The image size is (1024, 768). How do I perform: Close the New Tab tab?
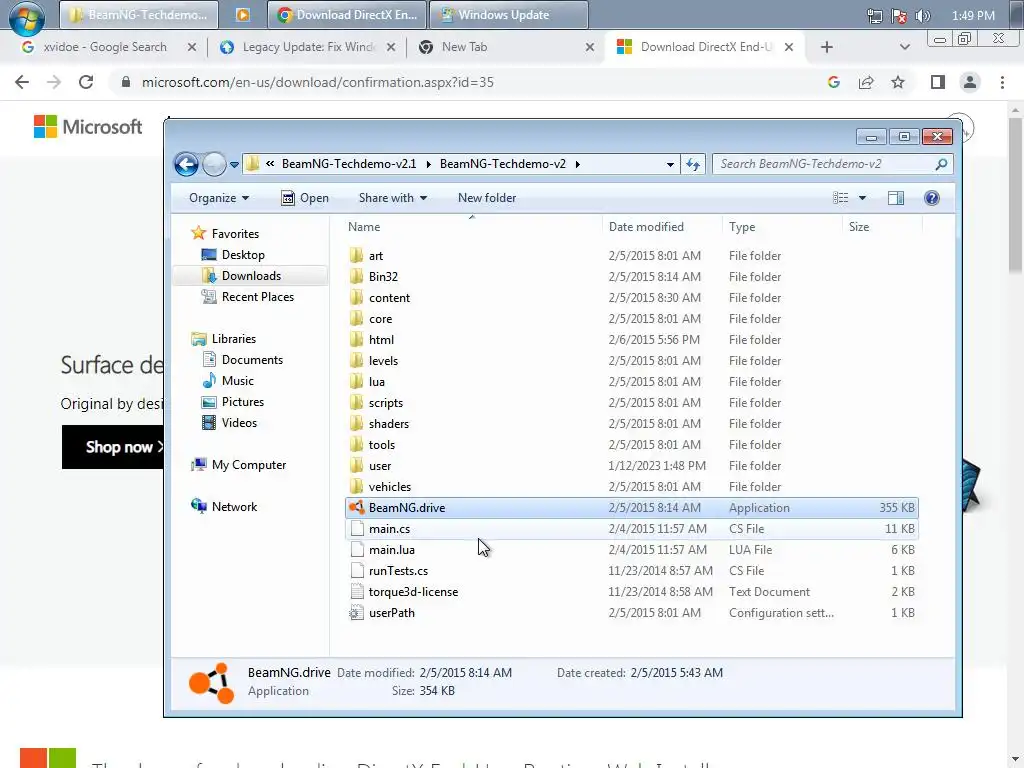click(x=590, y=47)
